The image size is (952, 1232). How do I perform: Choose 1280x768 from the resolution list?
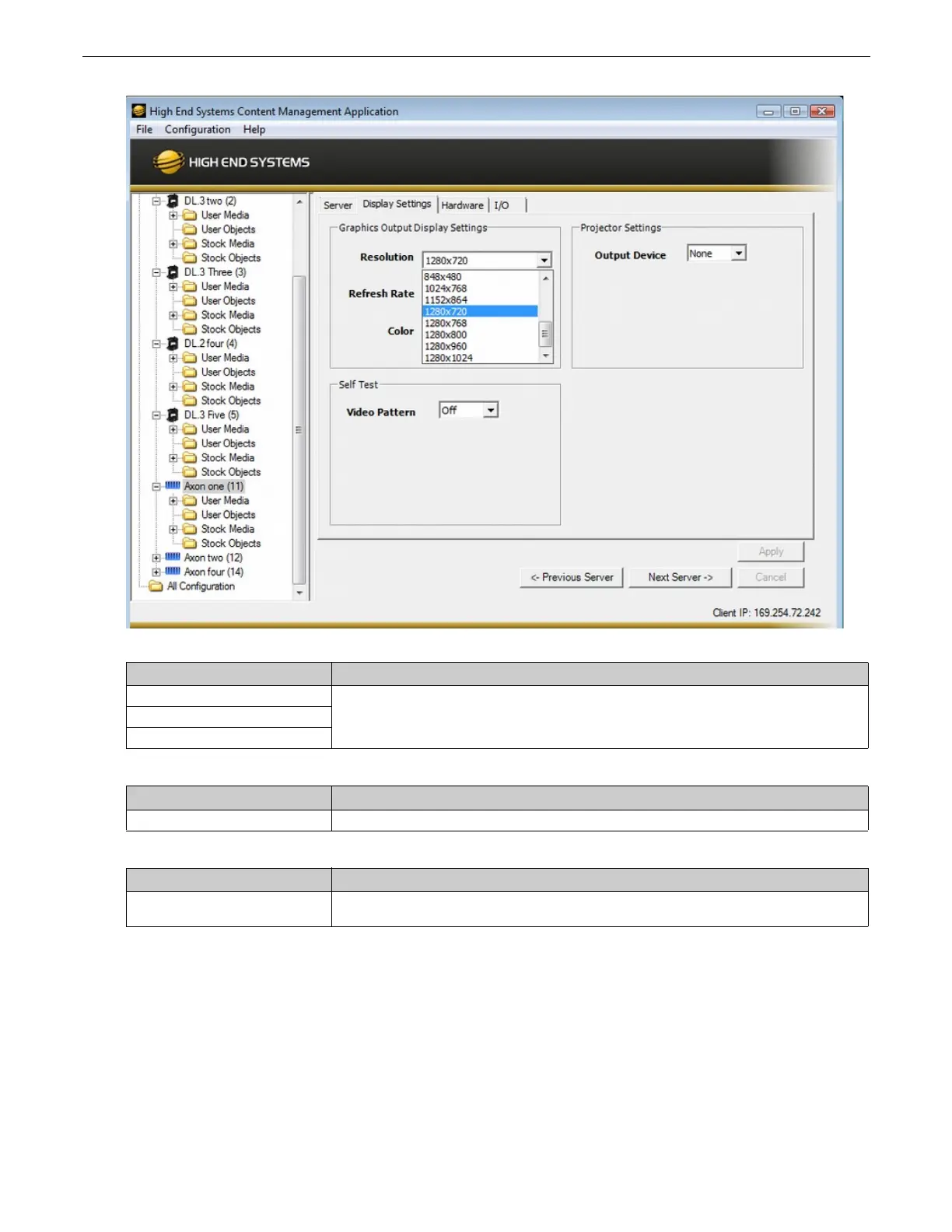coord(480,324)
